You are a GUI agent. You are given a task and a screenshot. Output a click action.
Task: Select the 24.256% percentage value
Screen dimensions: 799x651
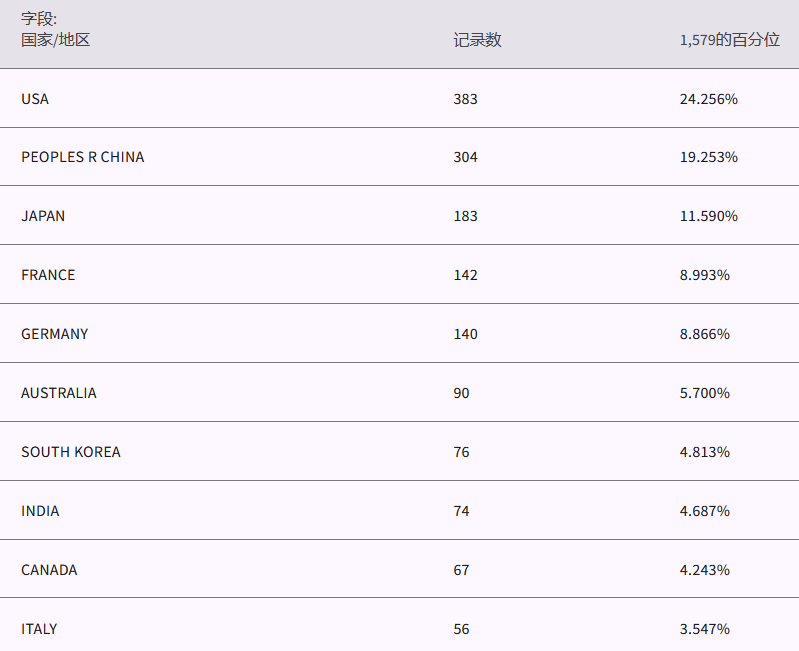tap(708, 99)
